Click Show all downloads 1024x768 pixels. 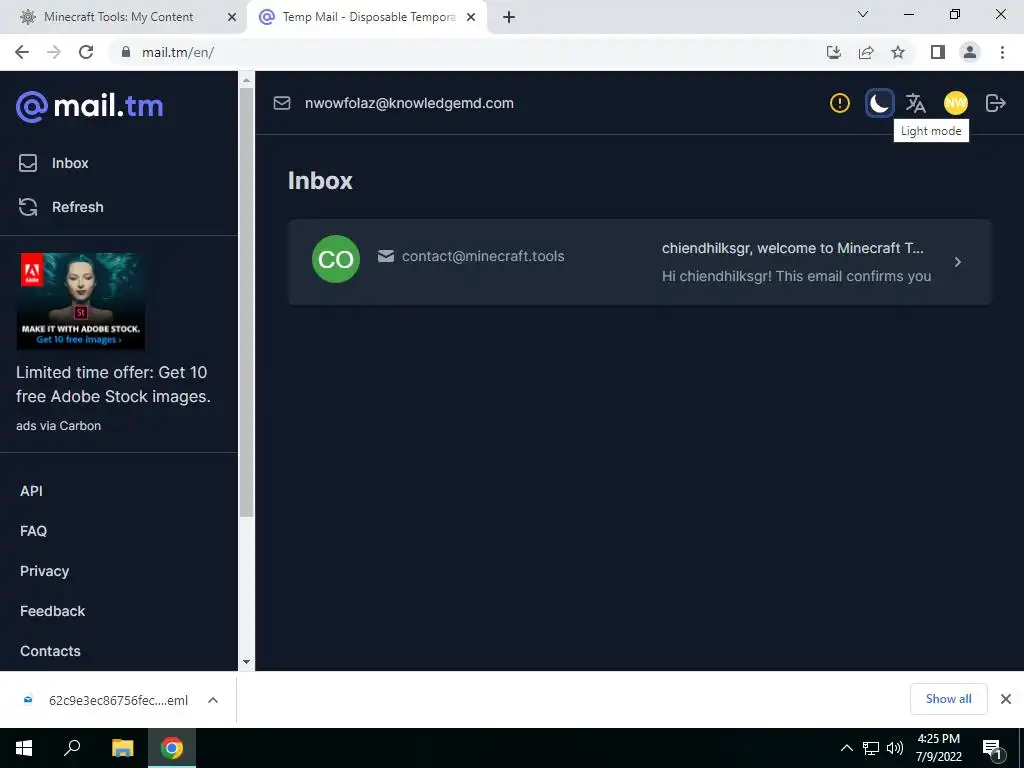948,699
